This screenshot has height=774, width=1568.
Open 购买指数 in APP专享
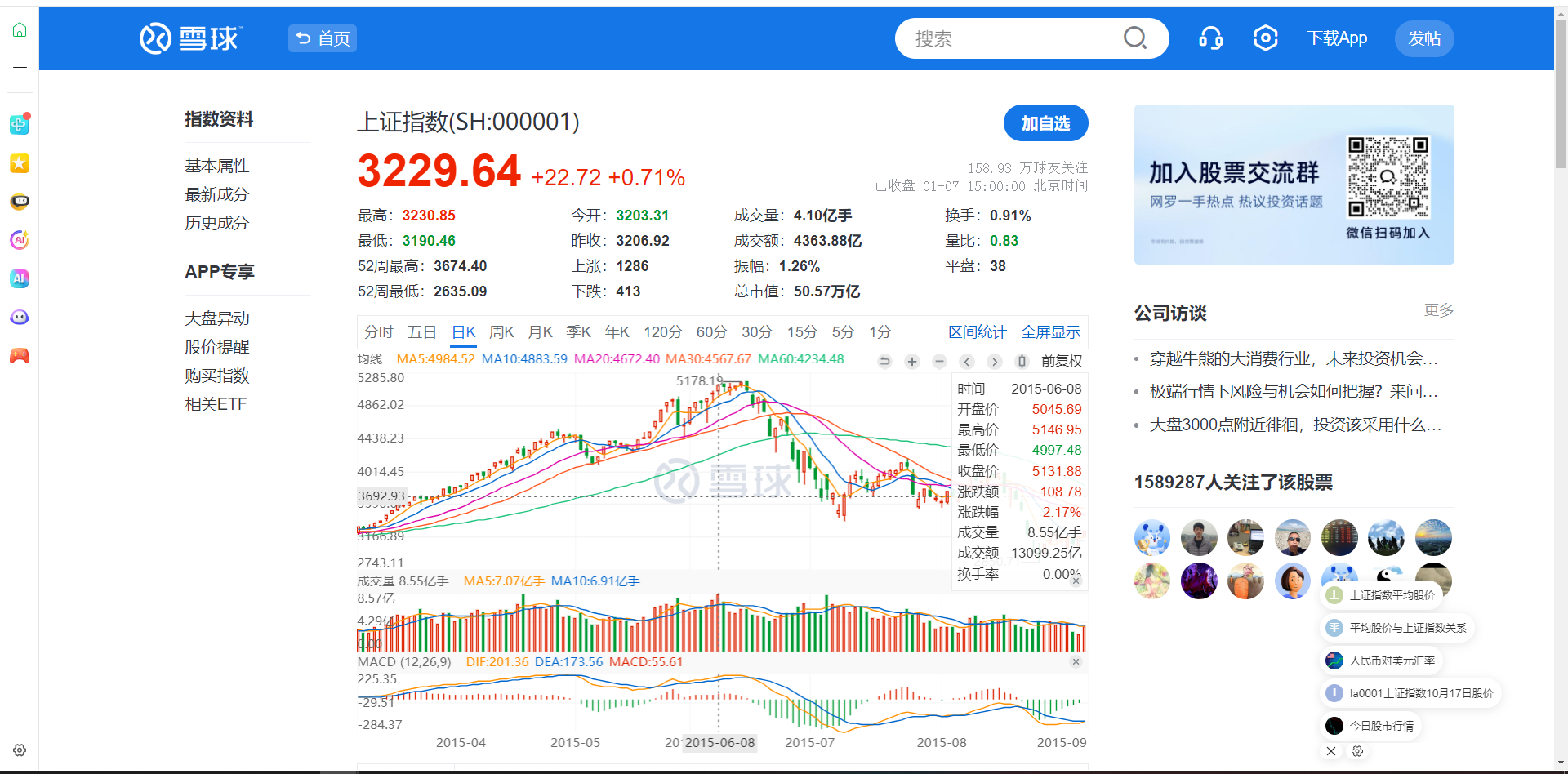(x=217, y=376)
